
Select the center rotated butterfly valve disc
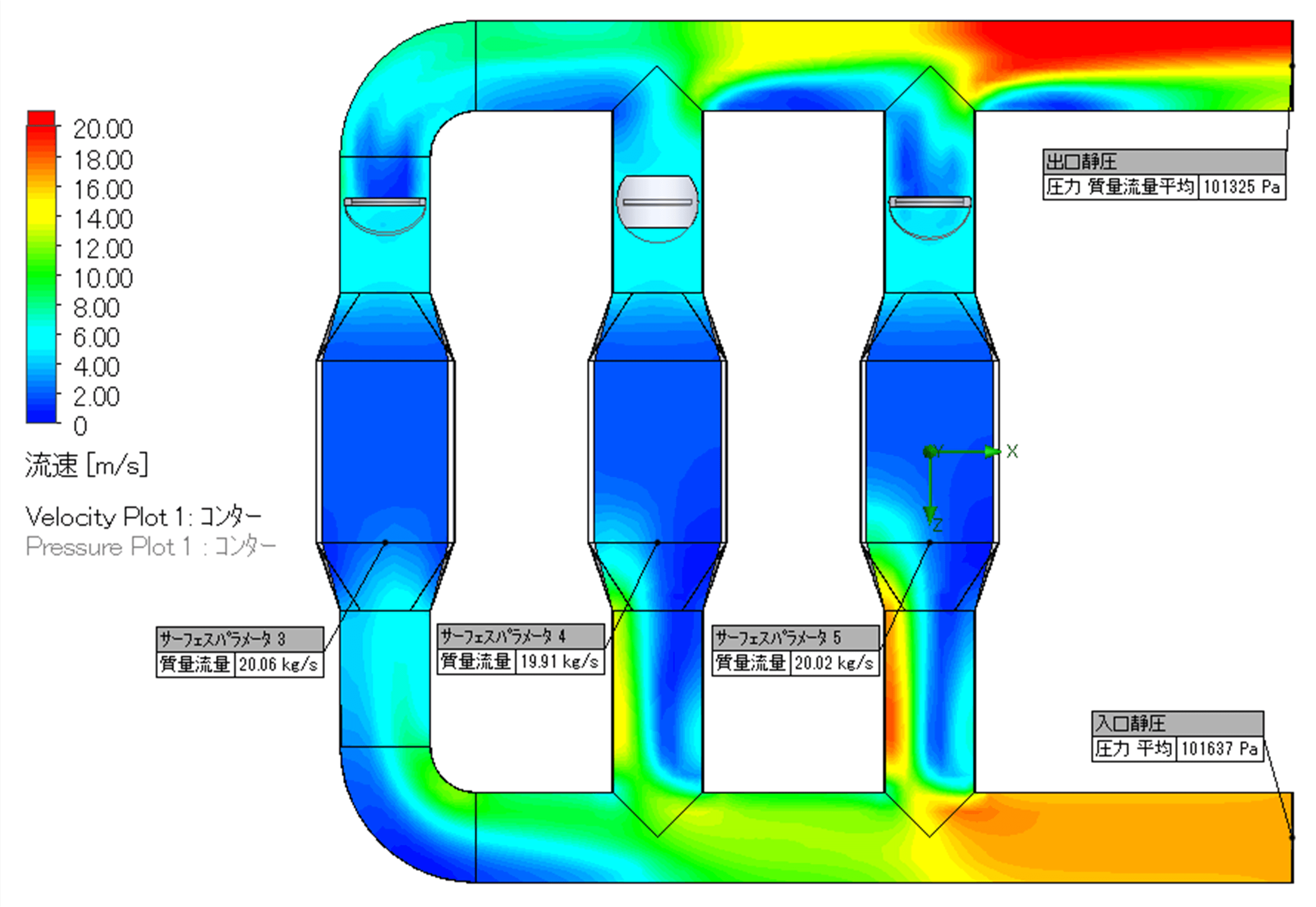click(657, 202)
